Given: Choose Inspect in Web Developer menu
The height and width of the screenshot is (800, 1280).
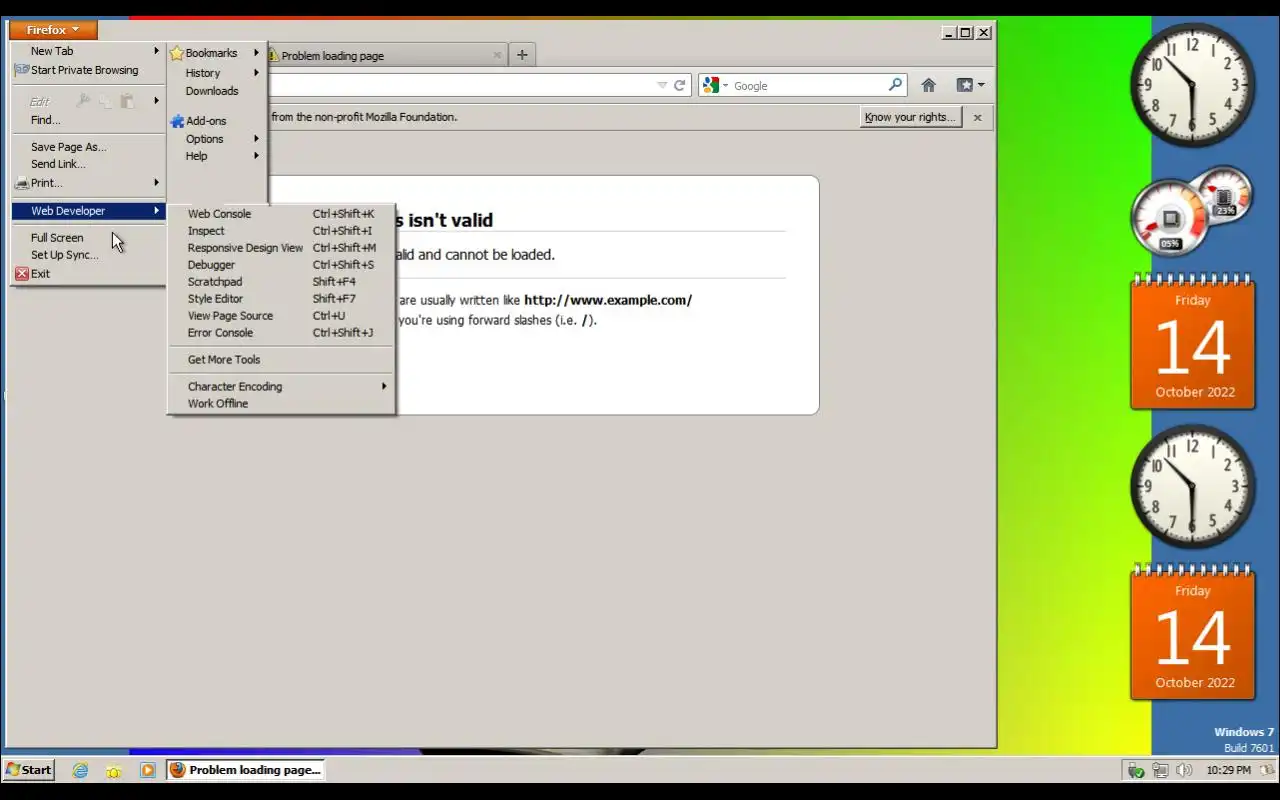Looking at the screenshot, I should point(281,231).
